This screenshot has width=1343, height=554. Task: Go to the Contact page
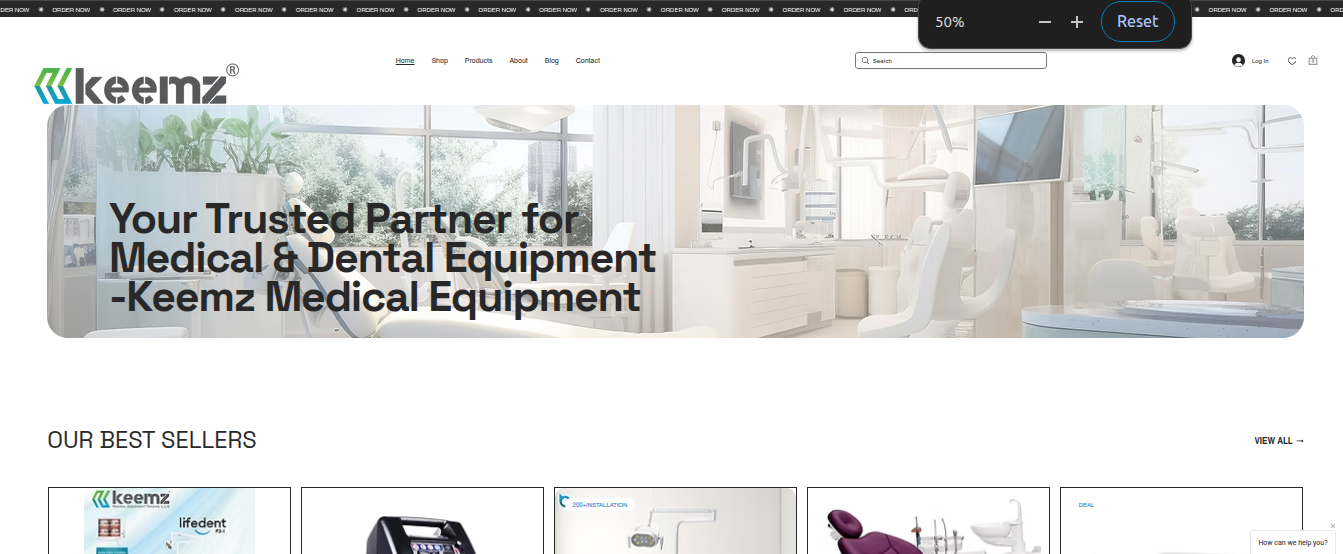tap(588, 61)
